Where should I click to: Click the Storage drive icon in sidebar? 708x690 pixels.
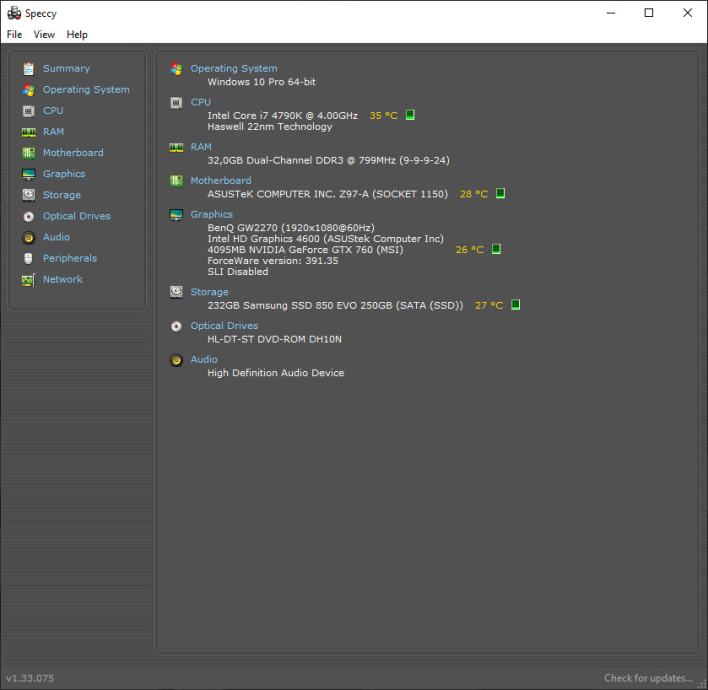point(28,195)
